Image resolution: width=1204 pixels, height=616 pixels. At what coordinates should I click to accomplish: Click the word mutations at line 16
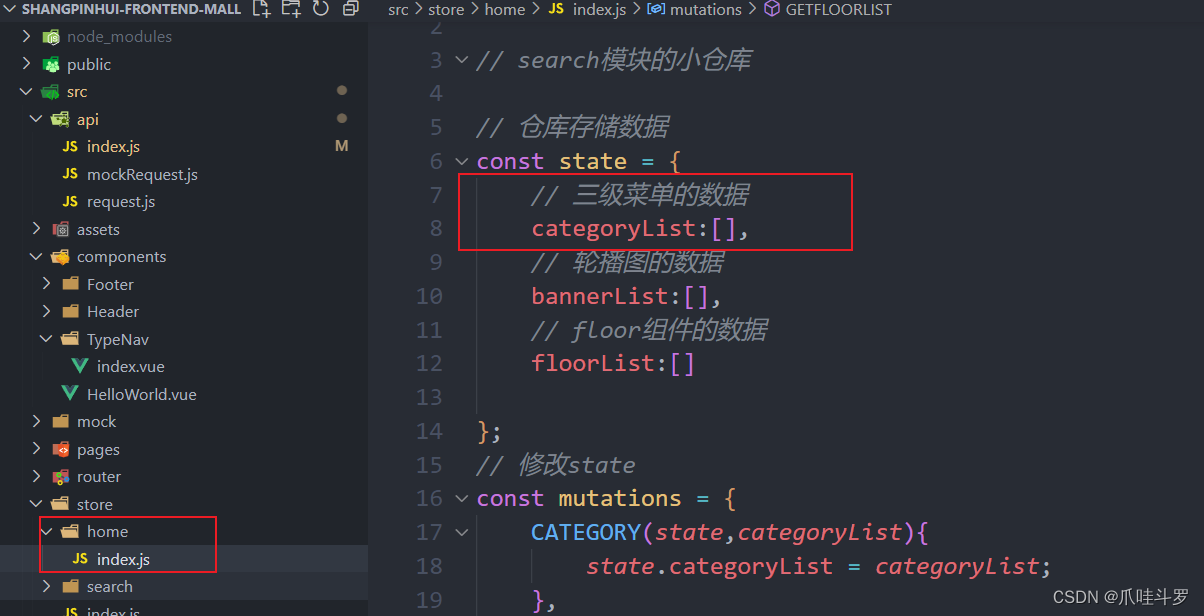tap(620, 498)
